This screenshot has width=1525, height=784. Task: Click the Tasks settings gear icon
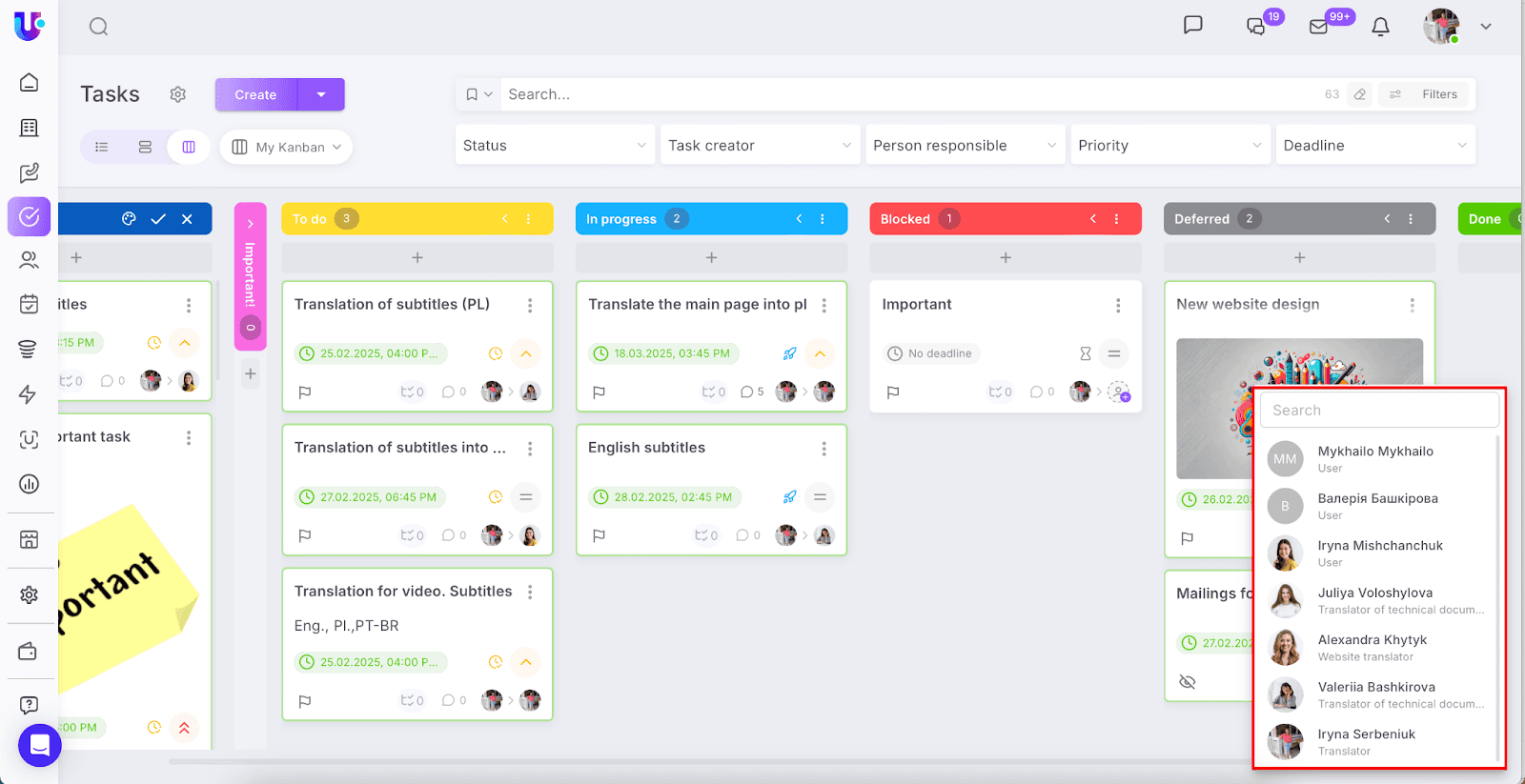177,94
